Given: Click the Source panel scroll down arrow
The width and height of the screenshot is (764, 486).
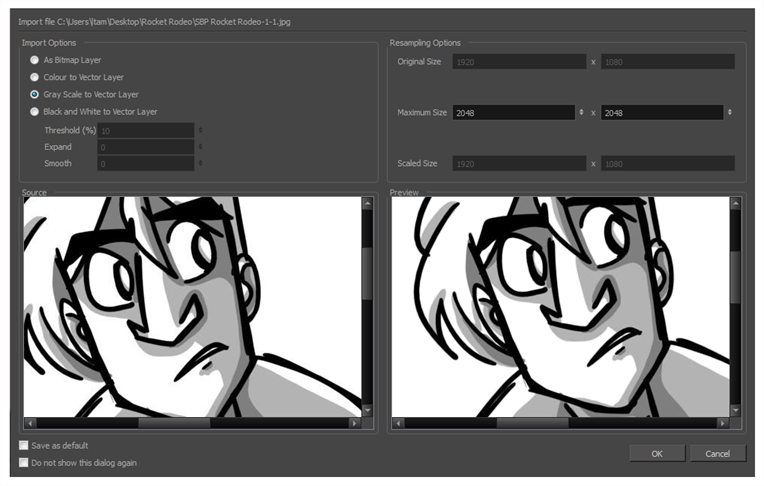Looking at the screenshot, I should click(367, 410).
